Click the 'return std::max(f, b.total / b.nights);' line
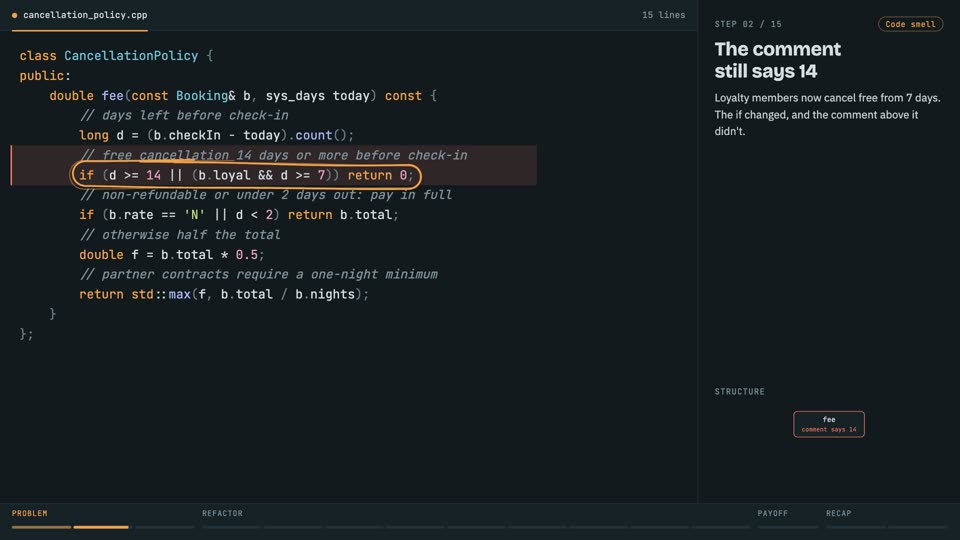The width and height of the screenshot is (960, 540). pyautogui.click(x=224, y=294)
